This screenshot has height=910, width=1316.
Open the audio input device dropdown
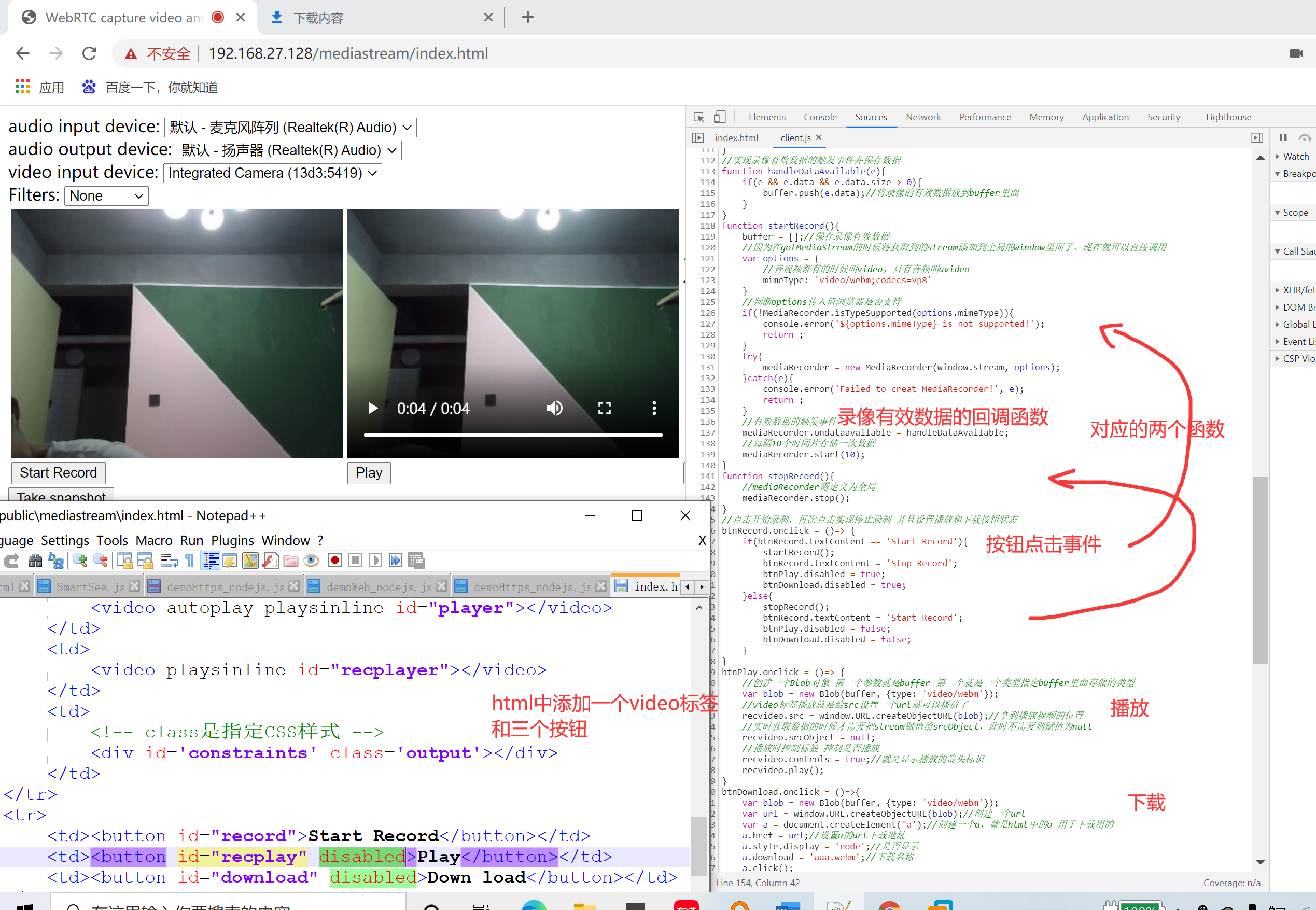(290, 127)
